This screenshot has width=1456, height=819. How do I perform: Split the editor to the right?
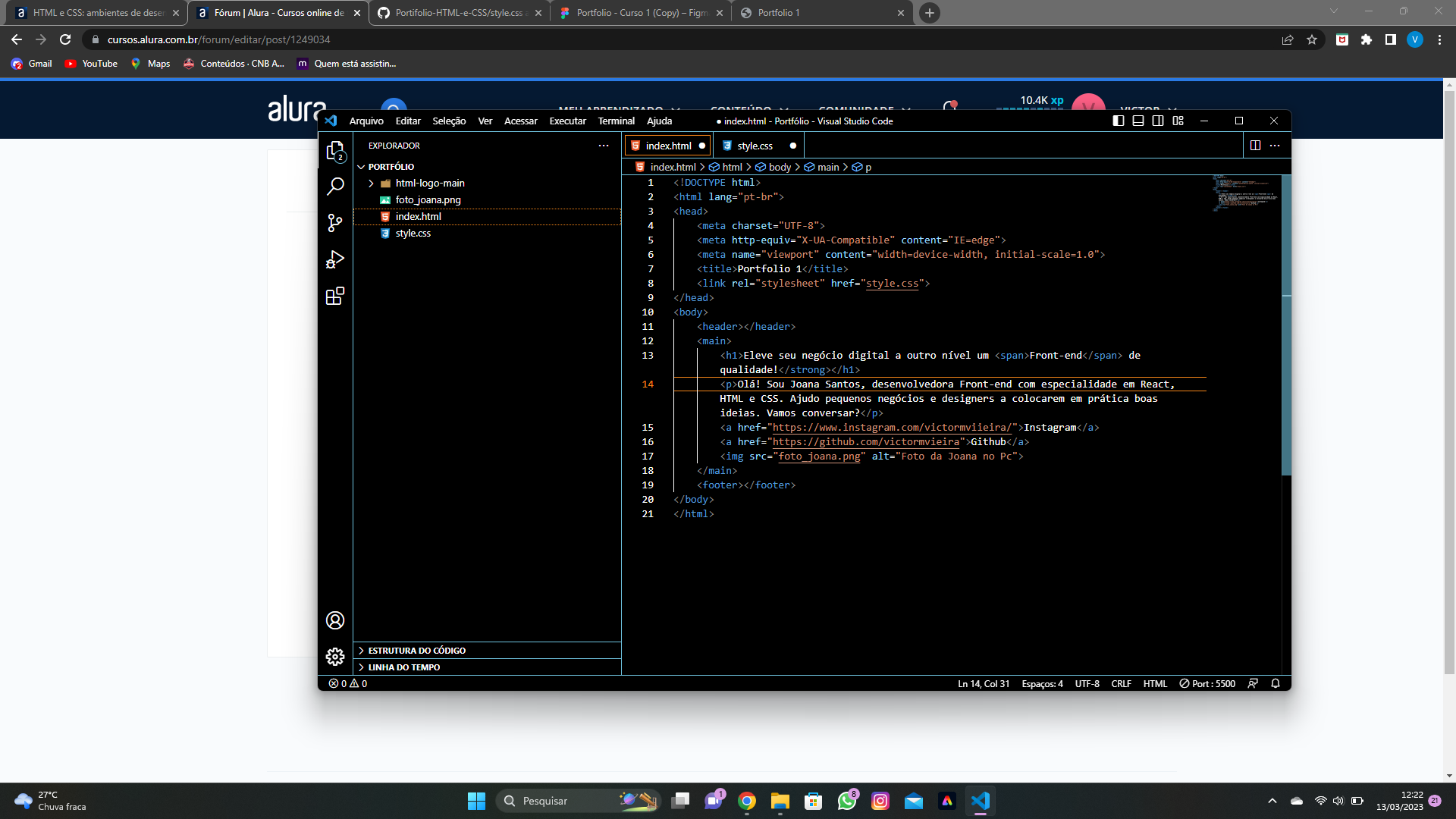[x=1255, y=146]
